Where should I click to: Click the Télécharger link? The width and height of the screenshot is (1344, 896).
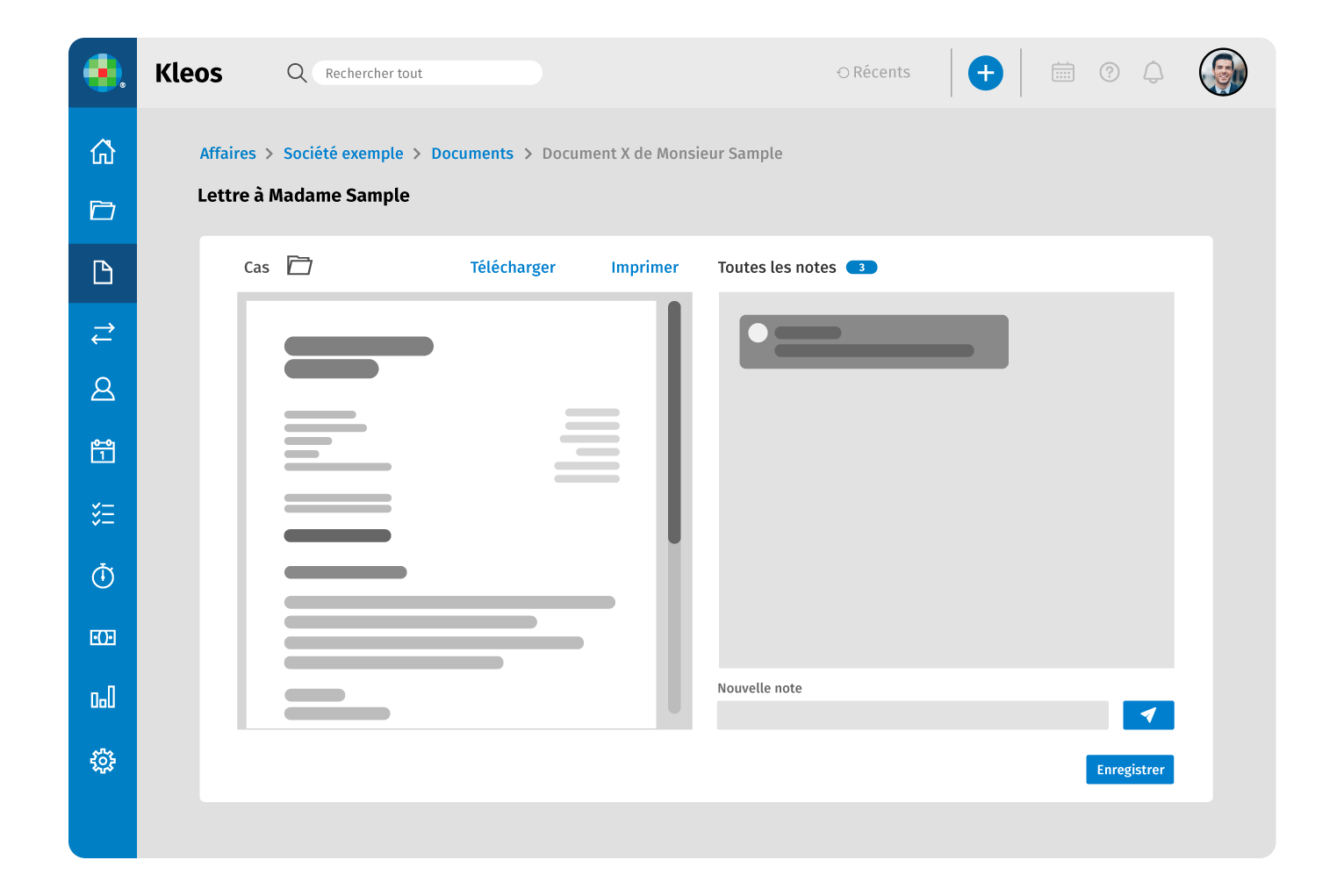pyautogui.click(x=513, y=268)
